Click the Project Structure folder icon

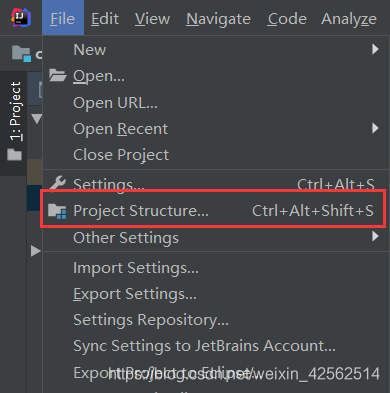click(x=57, y=211)
